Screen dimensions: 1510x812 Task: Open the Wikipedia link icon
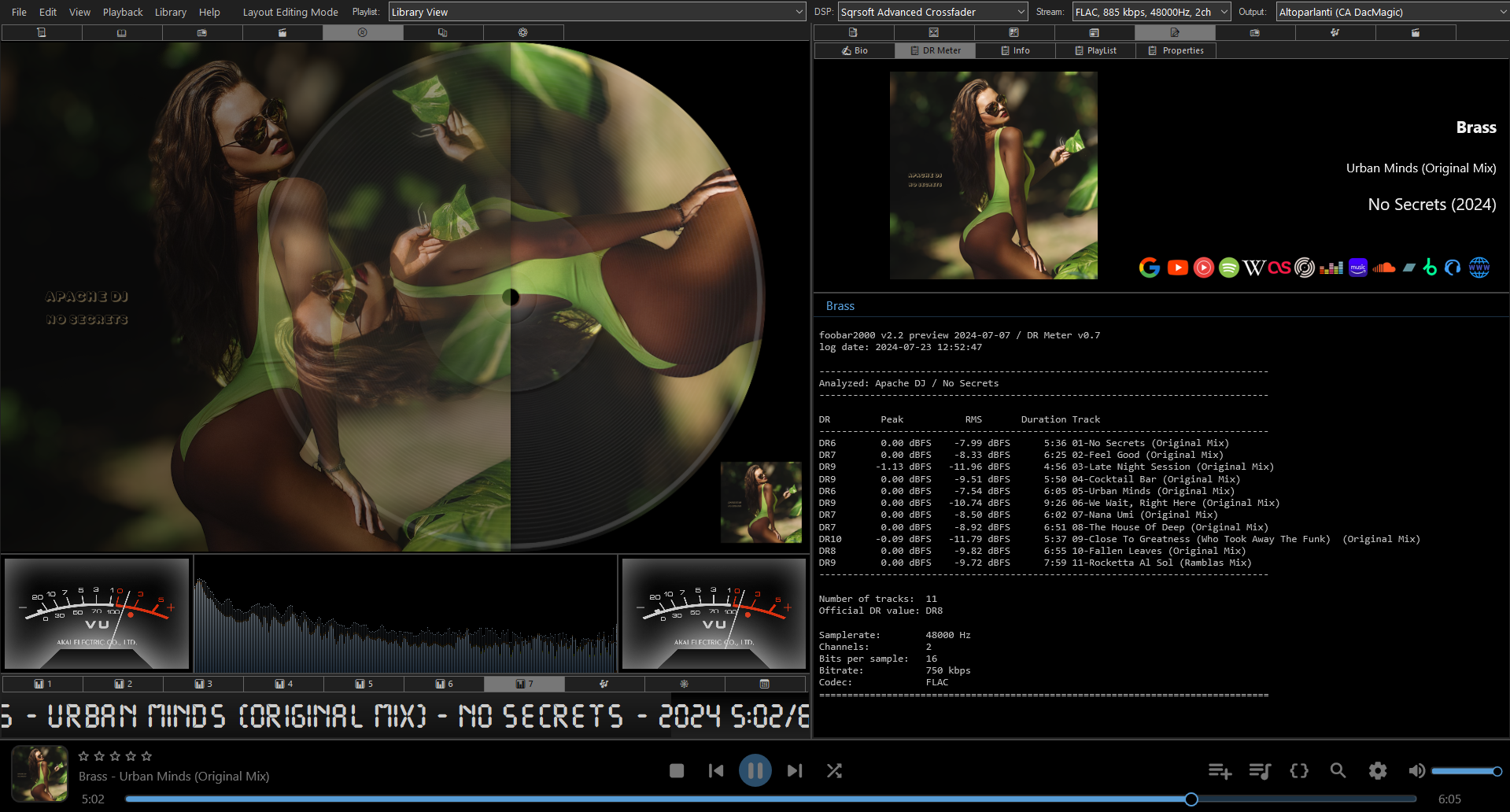point(1254,268)
